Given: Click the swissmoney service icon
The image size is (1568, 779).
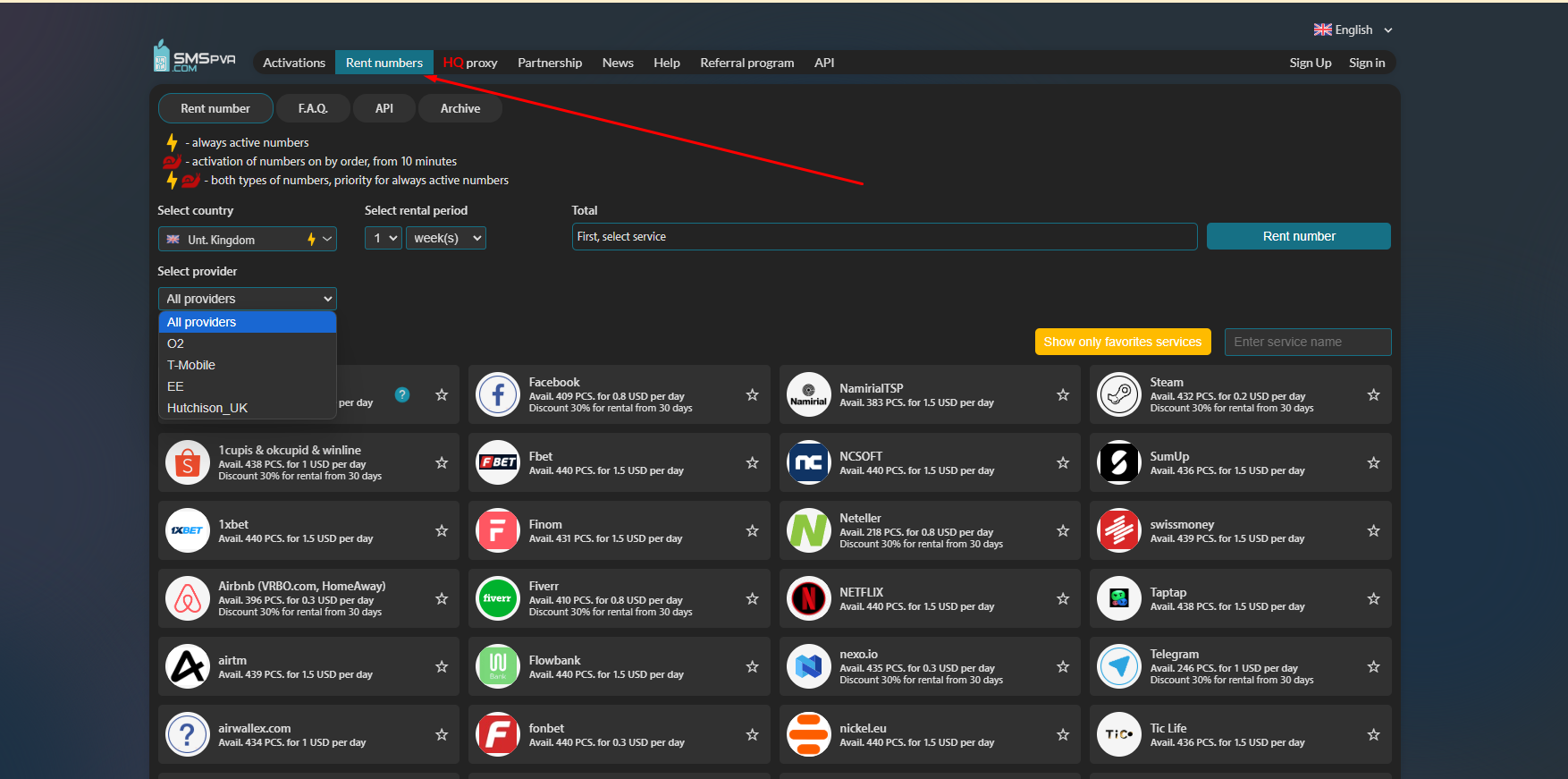Looking at the screenshot, I should coord(1119,530).
